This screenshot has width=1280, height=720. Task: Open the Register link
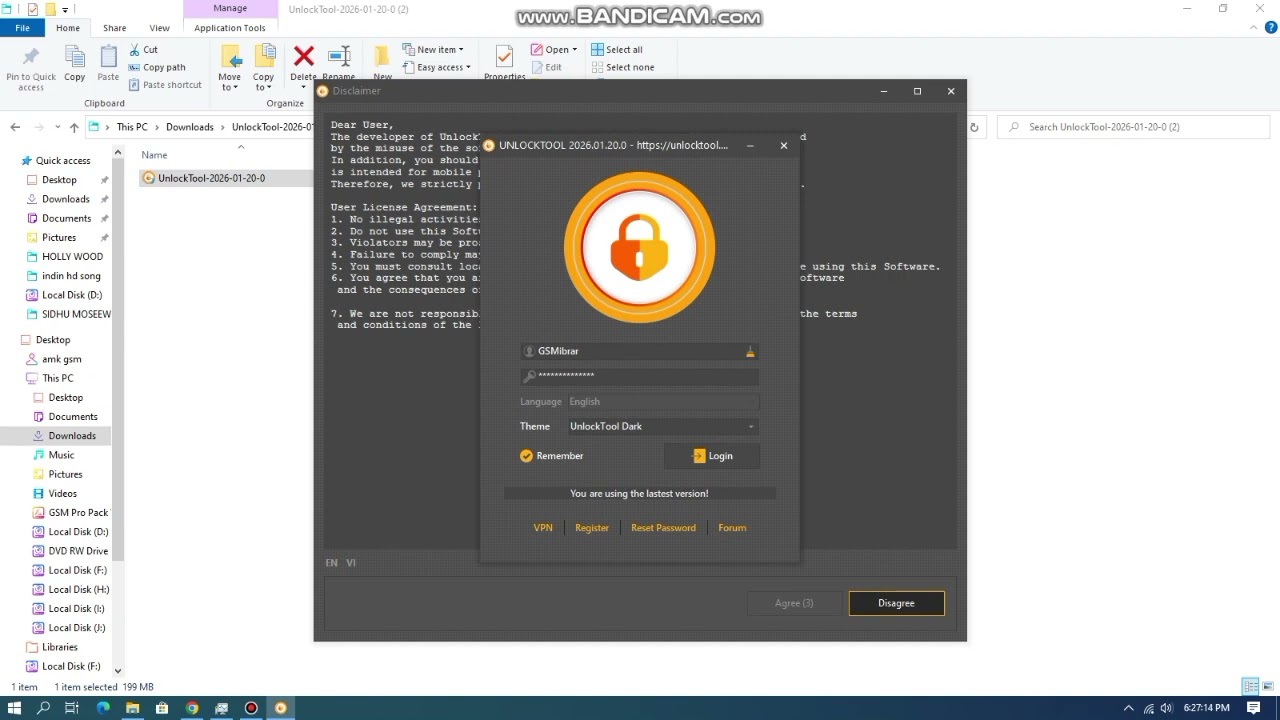point(592,528)
